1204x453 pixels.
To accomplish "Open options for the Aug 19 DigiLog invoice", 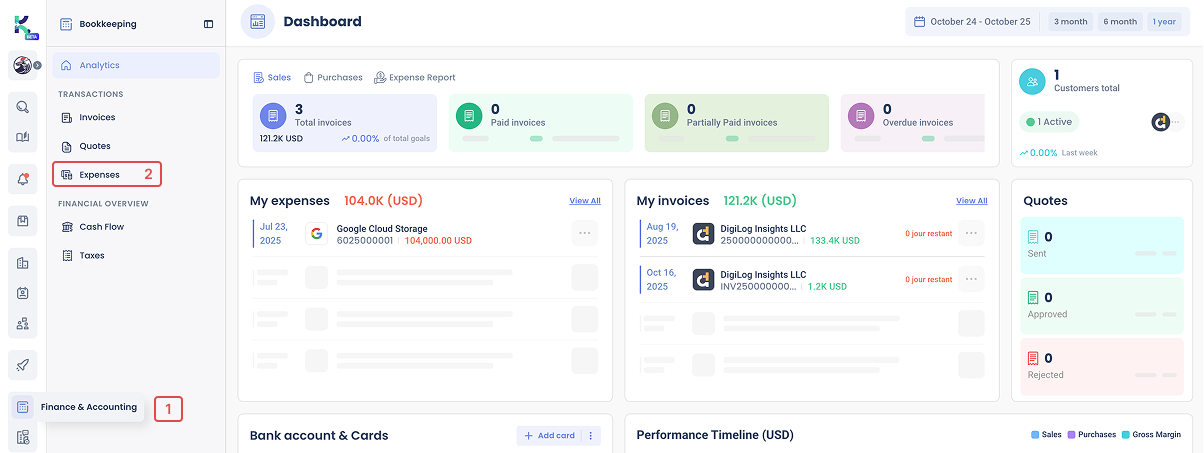I will (971, 233).
